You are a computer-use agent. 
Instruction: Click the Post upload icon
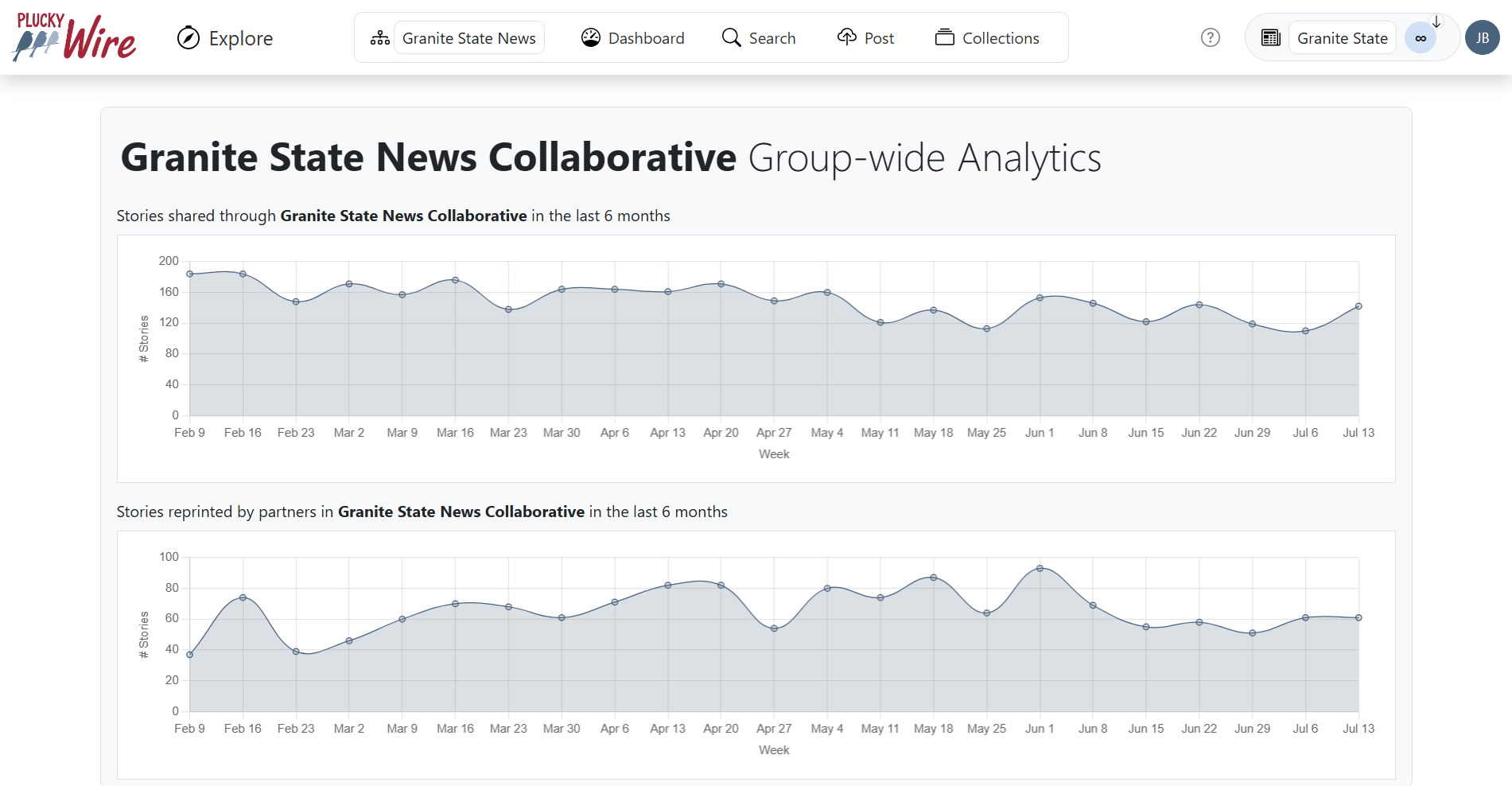(845, 37)
